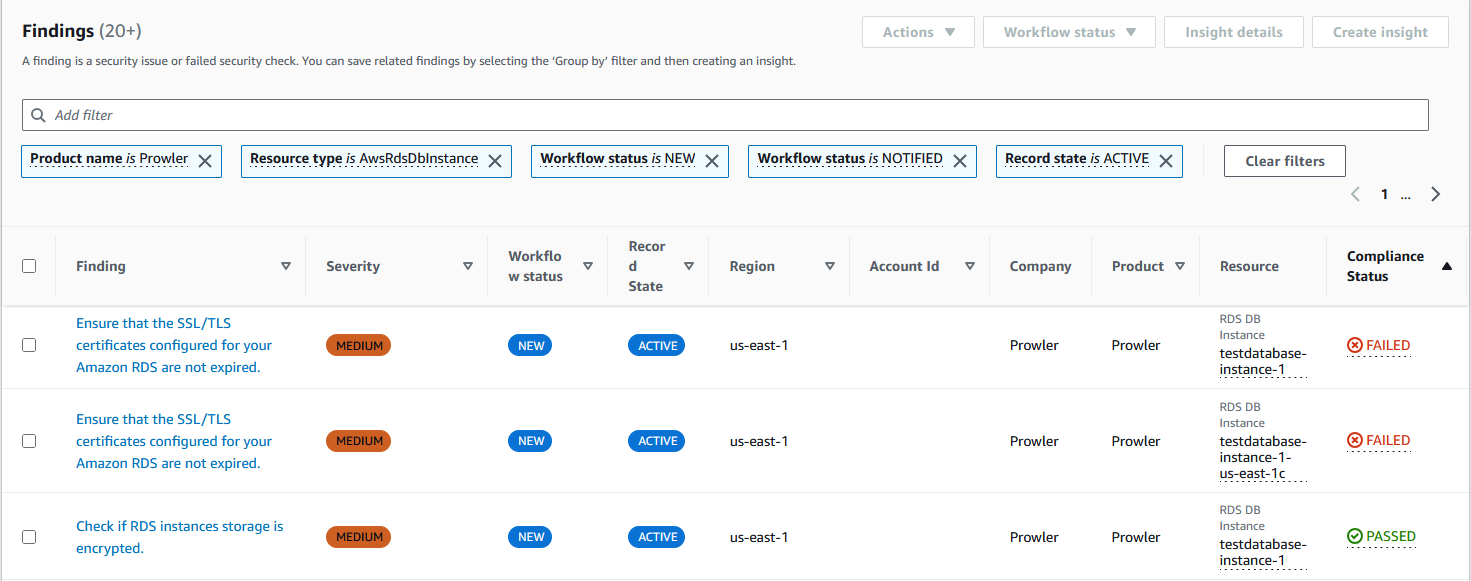Viewport: 1471px width, 581px height.
Task: Open the Actions dropdown
Action: pos(917,31)
